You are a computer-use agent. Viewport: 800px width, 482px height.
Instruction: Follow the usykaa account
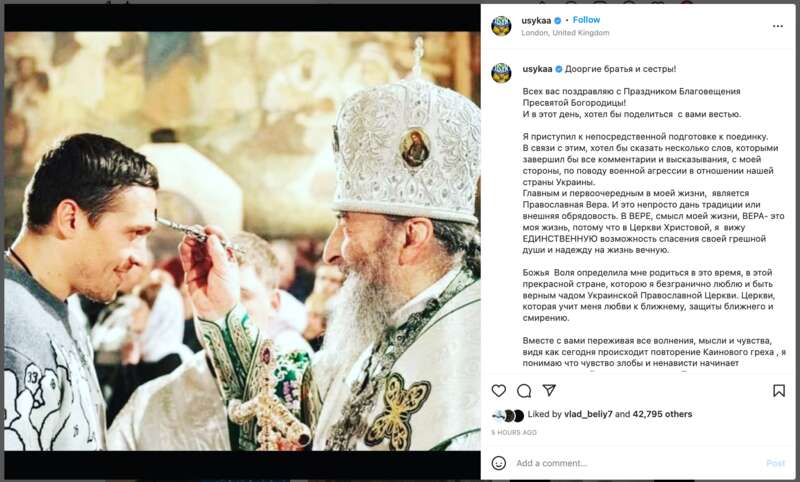(586, 20)
